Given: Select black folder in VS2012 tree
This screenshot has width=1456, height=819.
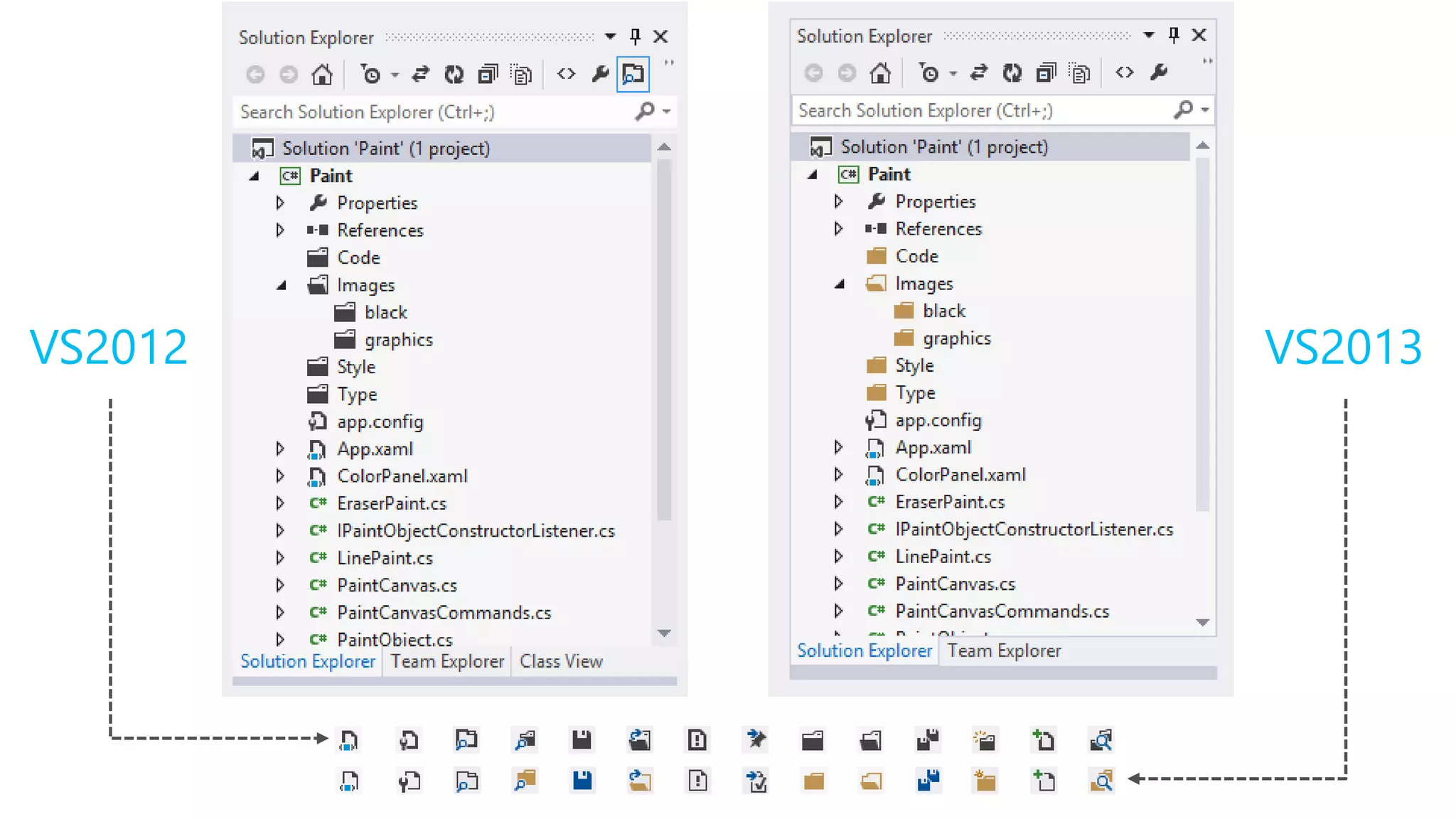Looking at the screenshot, I should click(x=370, y=312).
